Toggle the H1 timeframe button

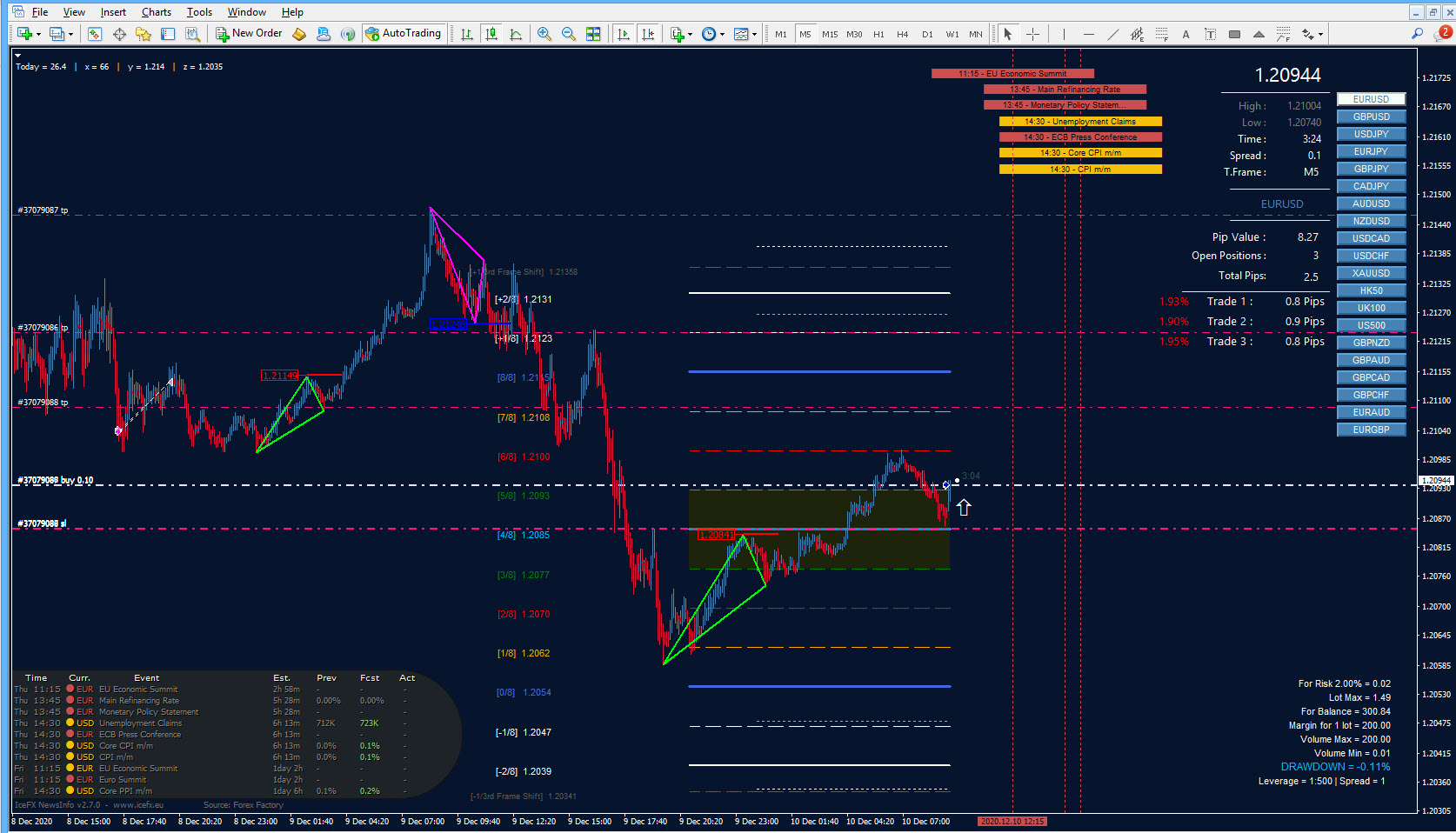[878, 34]
